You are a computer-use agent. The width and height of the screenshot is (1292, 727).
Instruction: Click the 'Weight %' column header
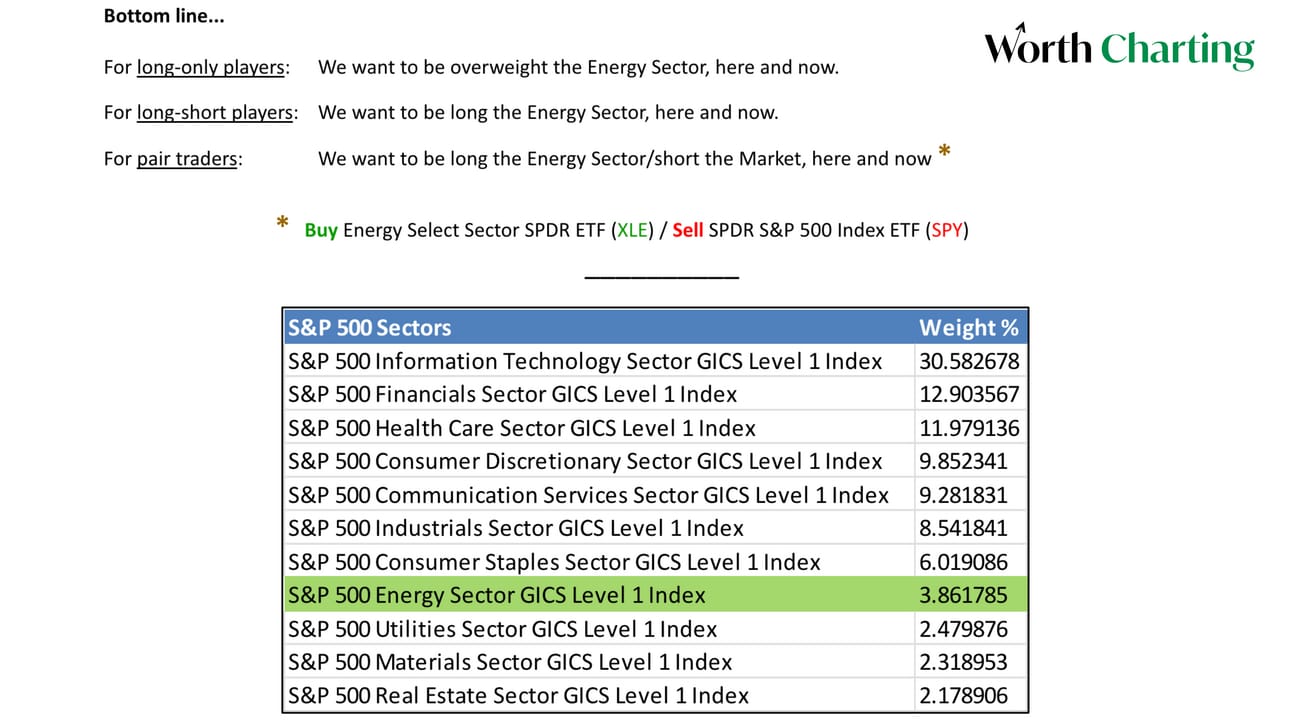click(x=968, y=328)
